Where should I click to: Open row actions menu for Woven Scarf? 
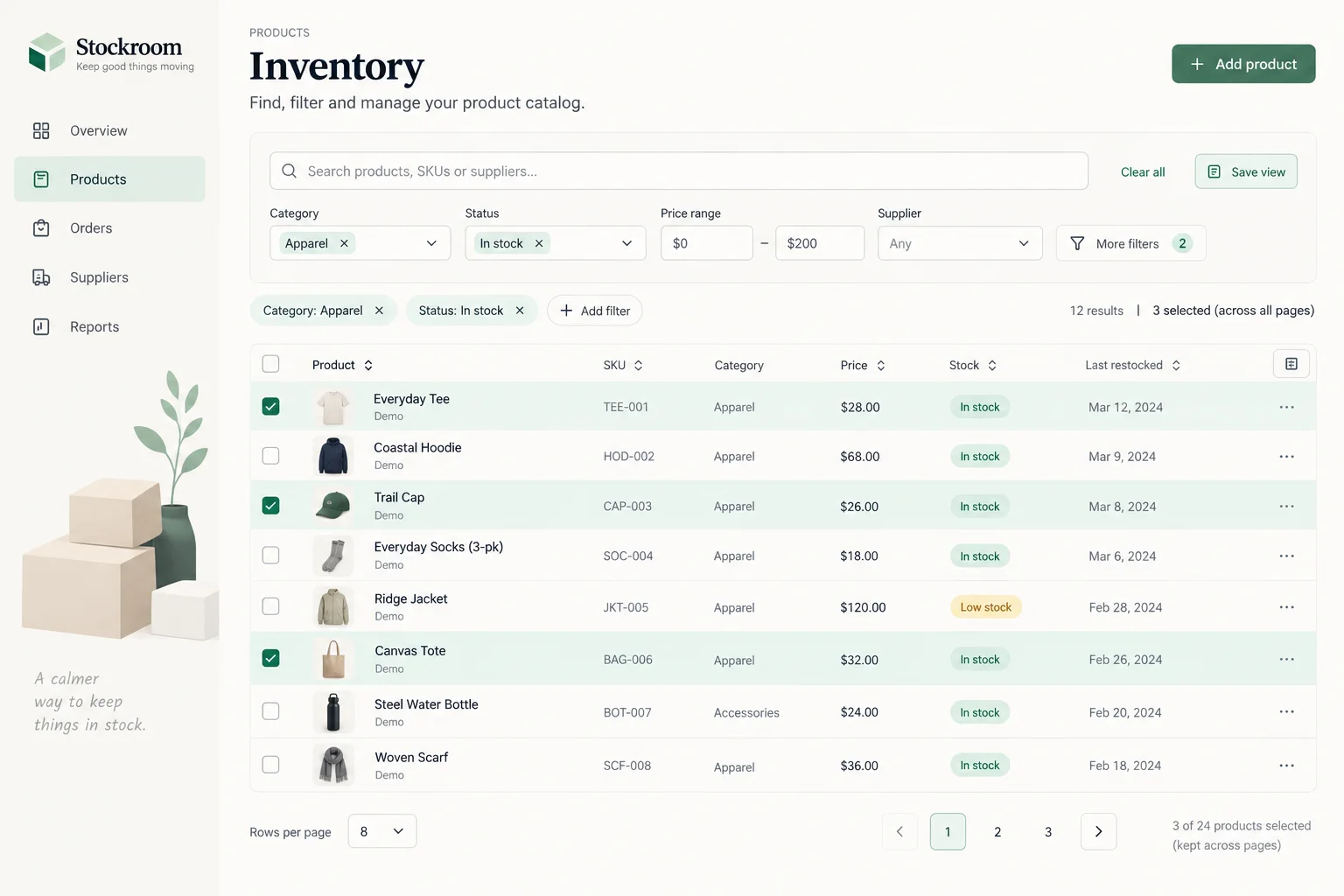1286,766
